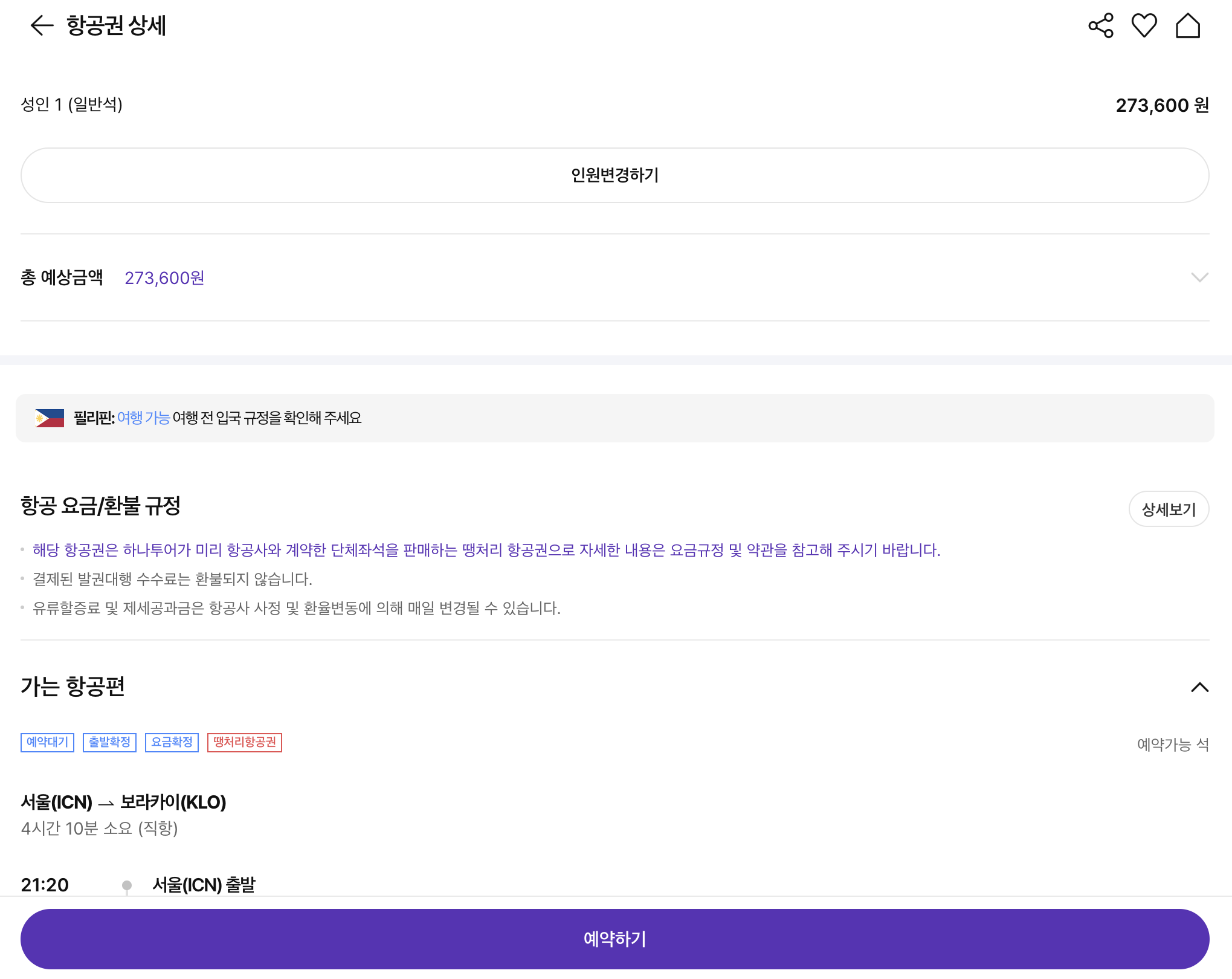Select the 예약대기 tag
Viewport: 1232px width, 979px height.
(47, 742)
